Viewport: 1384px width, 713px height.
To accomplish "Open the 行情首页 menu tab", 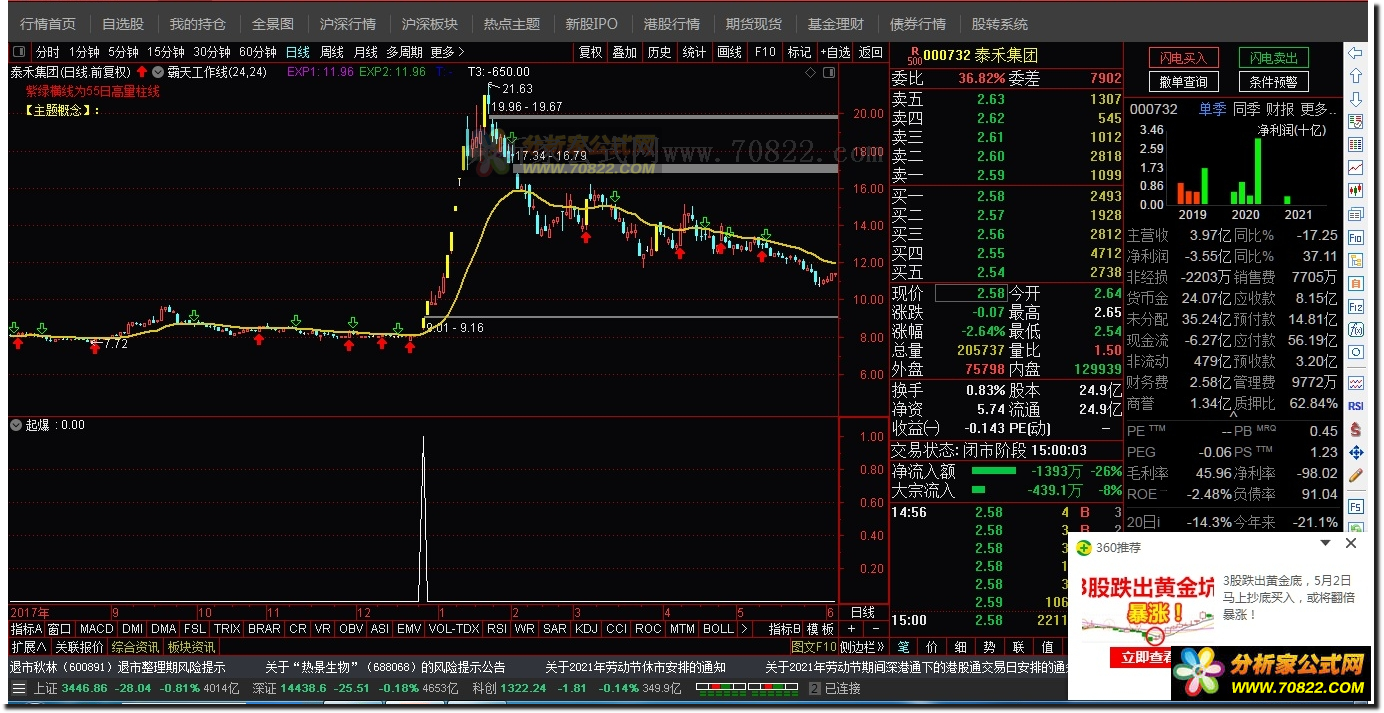I will [x=48, y=23].
